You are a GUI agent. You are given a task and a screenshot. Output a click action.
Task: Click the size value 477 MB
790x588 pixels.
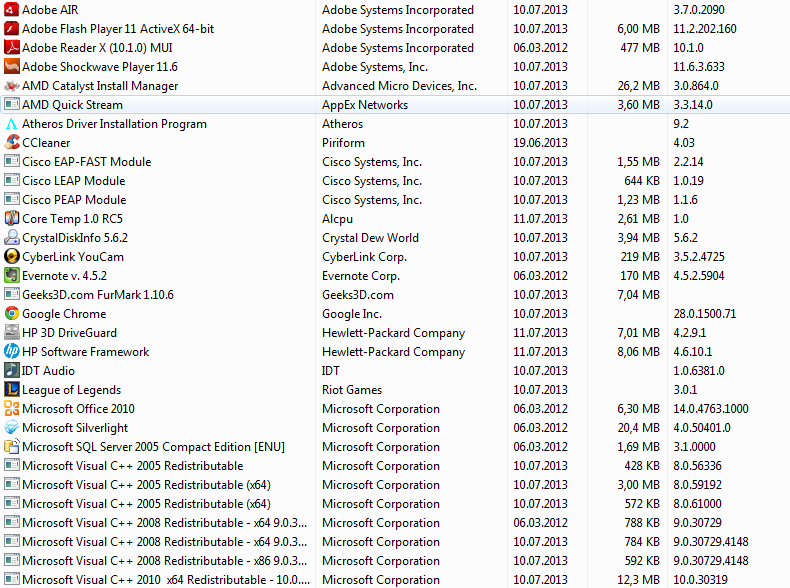coord(640,48)
